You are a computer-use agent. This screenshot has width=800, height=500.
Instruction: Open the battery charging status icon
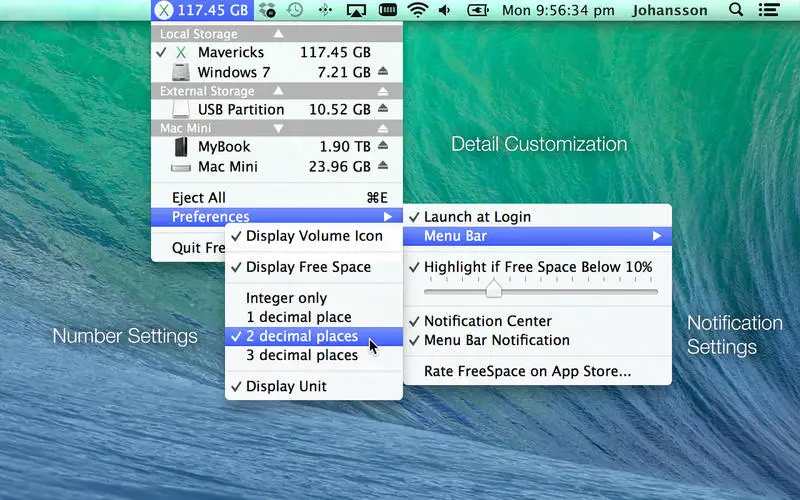pyautogui.click(x=478, y=10)
